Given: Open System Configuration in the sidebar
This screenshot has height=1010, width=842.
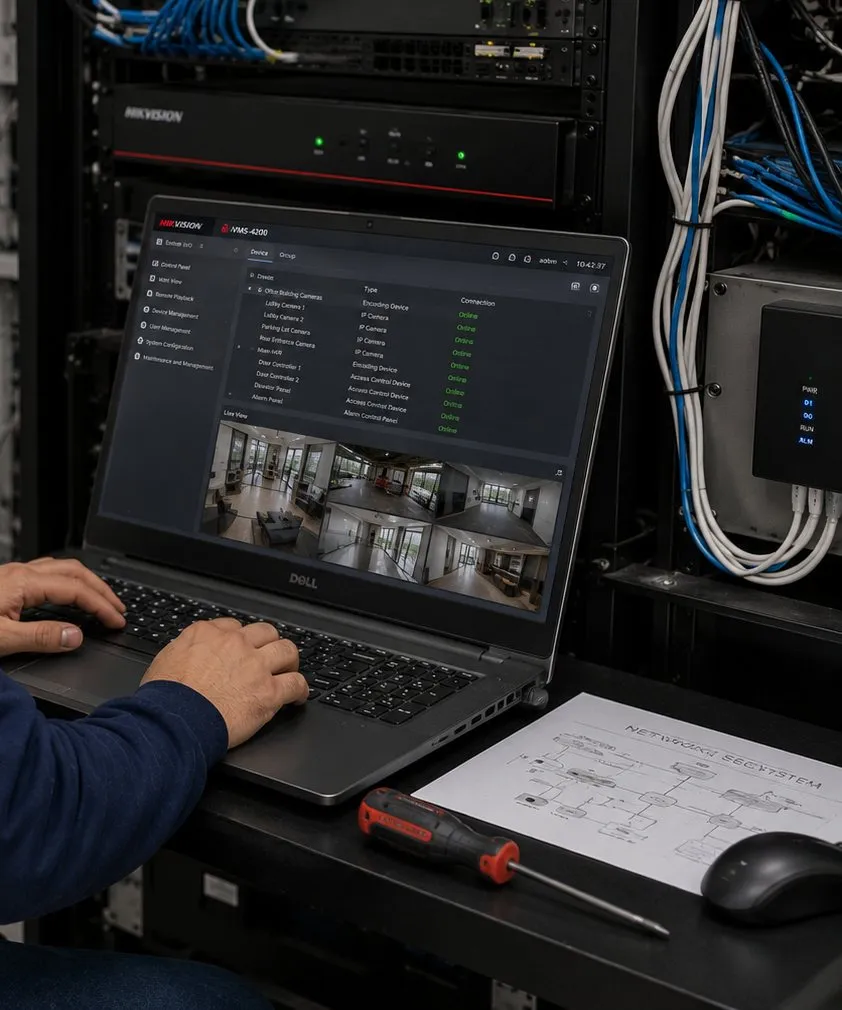Looking at the screenshot, I should [x=166, y=345].
